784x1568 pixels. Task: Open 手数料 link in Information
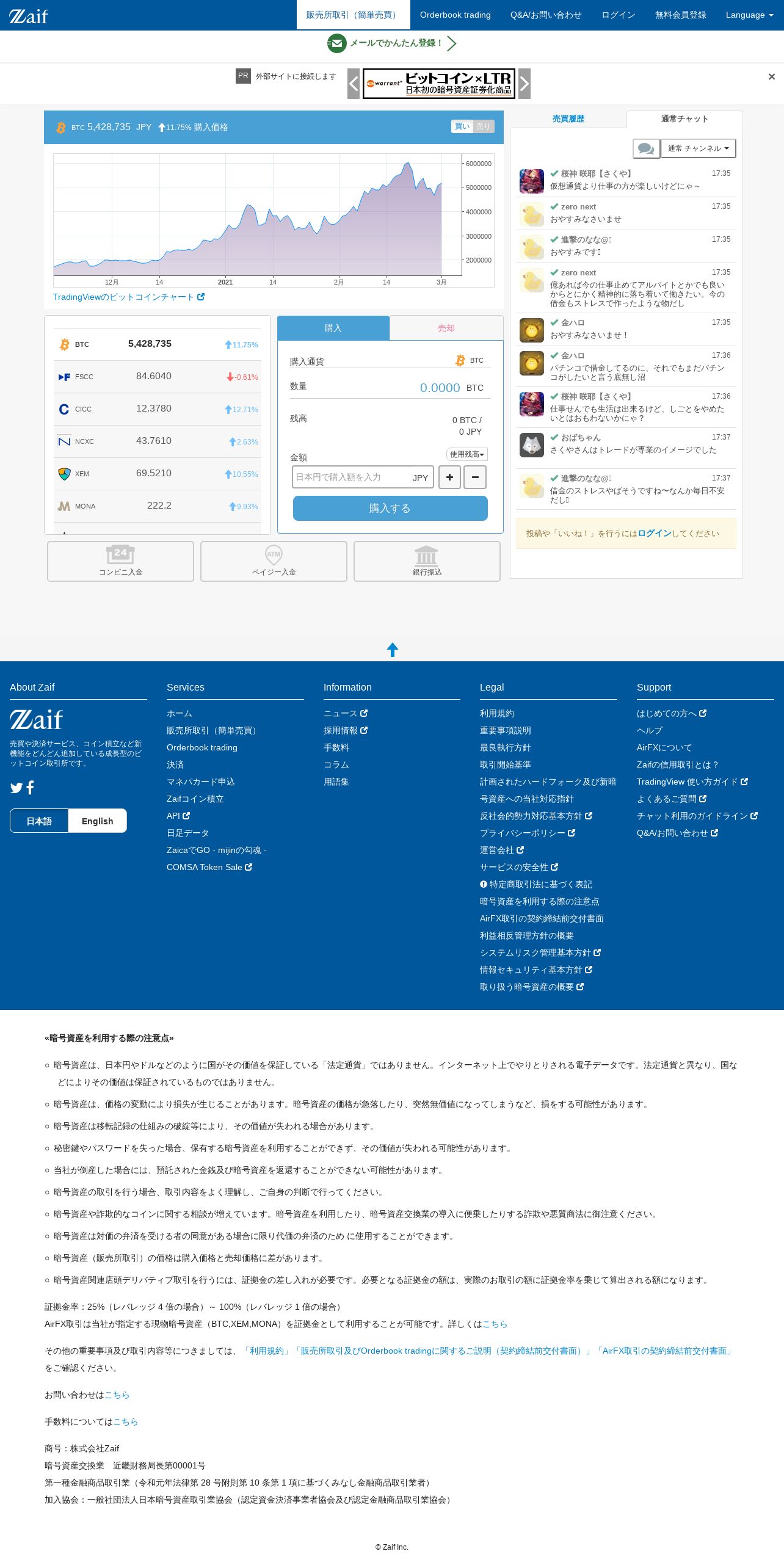[x=336, y=747]
